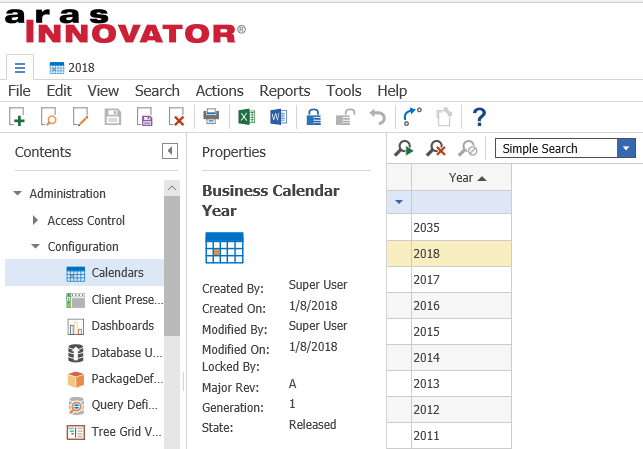Lock the item with the padlock icon
Viewport: 643px width, 449px height.
click(313, 117)
